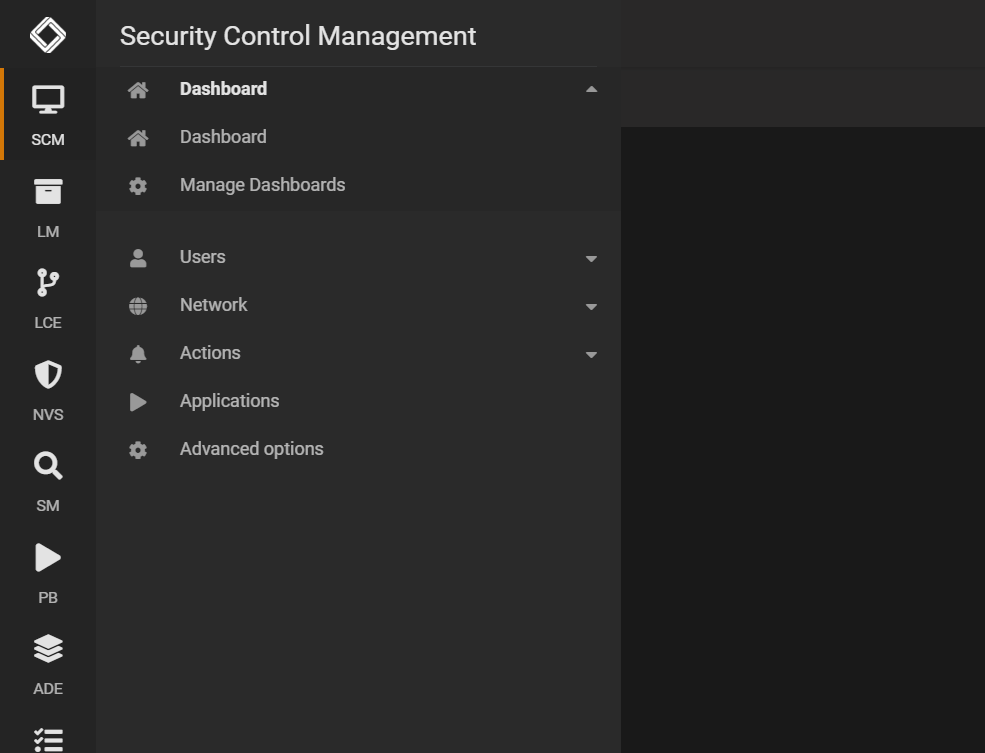Image resolution: width=985 pixels, height=753 pixels.
Task: Click the LM label in sidebar
Action: pyautogui.click(x=48, y=232)
